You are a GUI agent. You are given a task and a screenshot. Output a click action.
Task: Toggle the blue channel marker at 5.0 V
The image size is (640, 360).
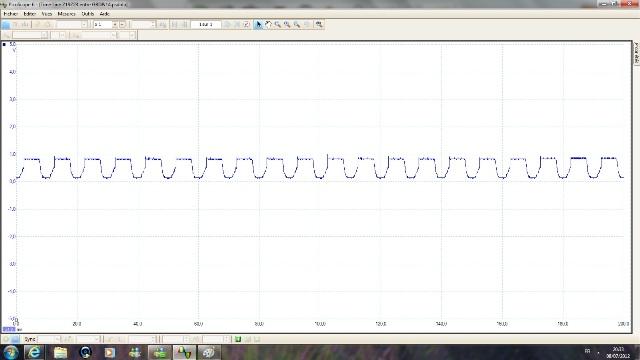point(4,44)
